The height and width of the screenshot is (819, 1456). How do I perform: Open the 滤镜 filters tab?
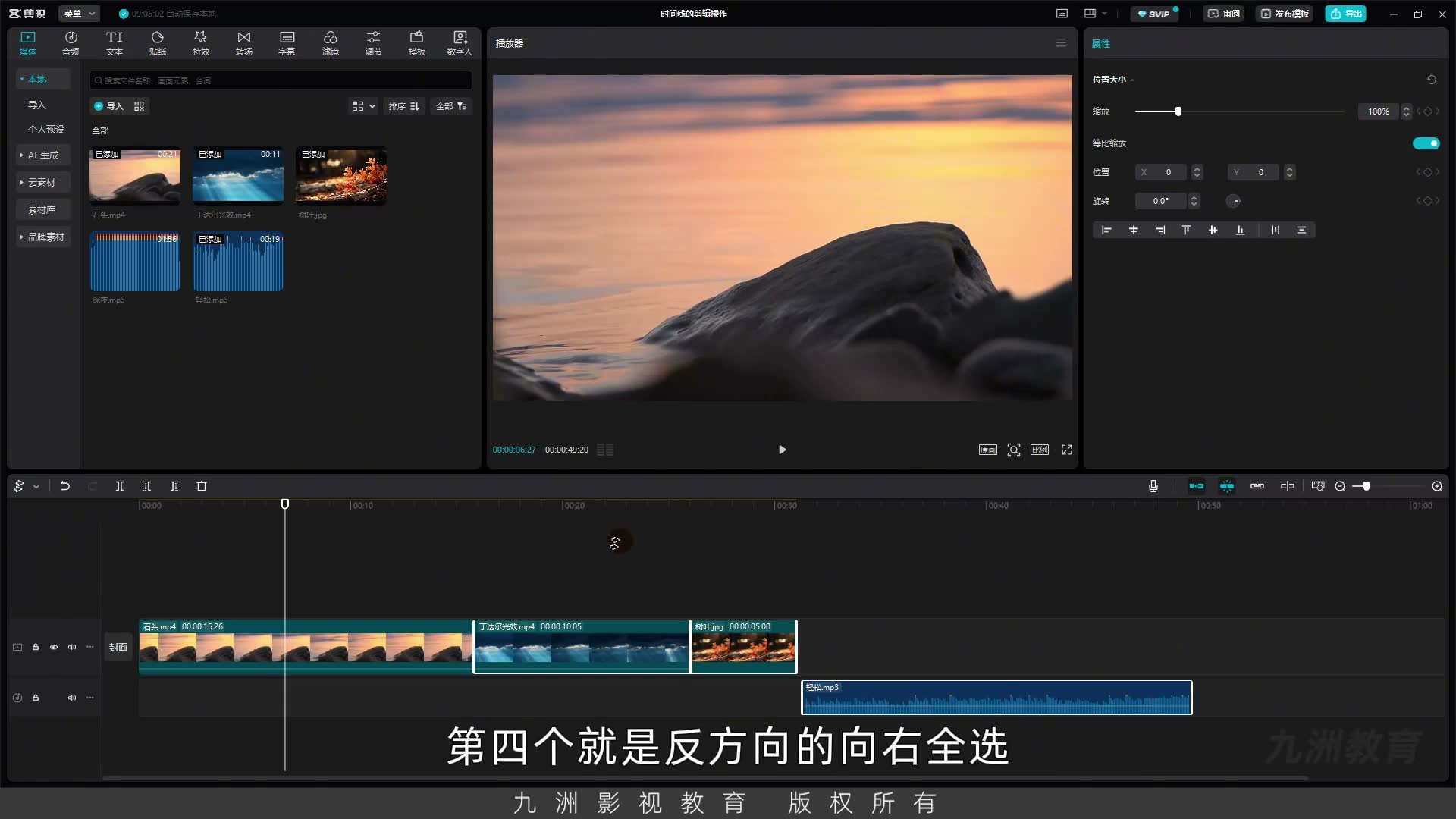[331, 43]
